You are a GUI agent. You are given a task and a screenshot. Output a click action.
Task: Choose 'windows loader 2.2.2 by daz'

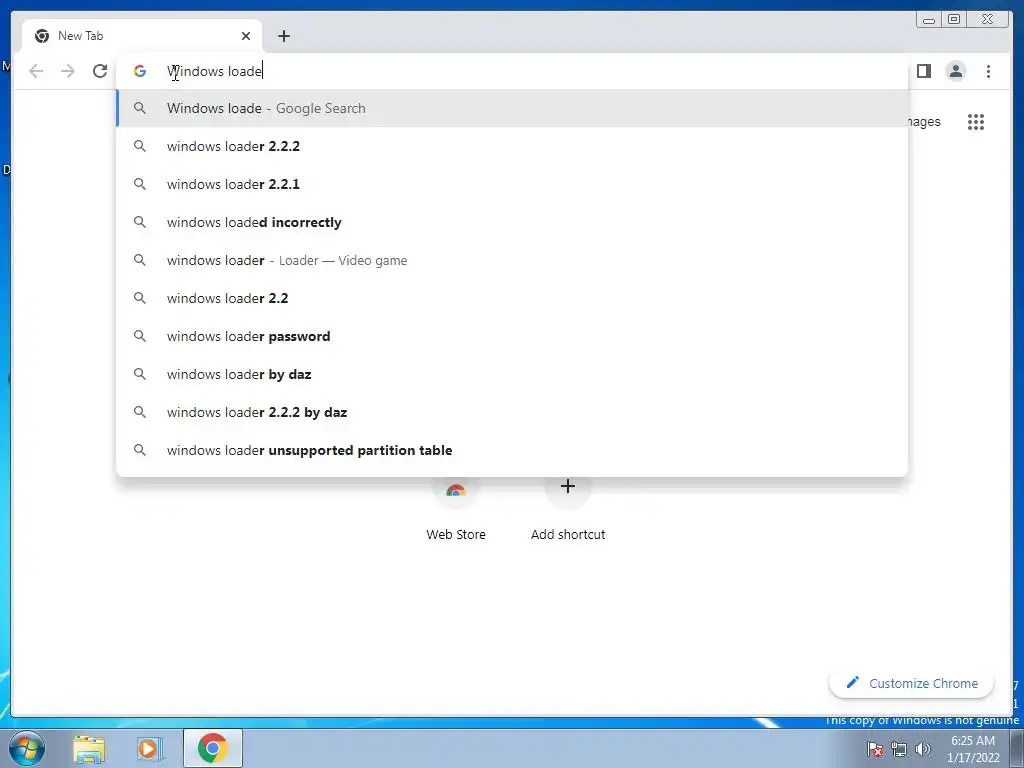click(x=512, y=412)
